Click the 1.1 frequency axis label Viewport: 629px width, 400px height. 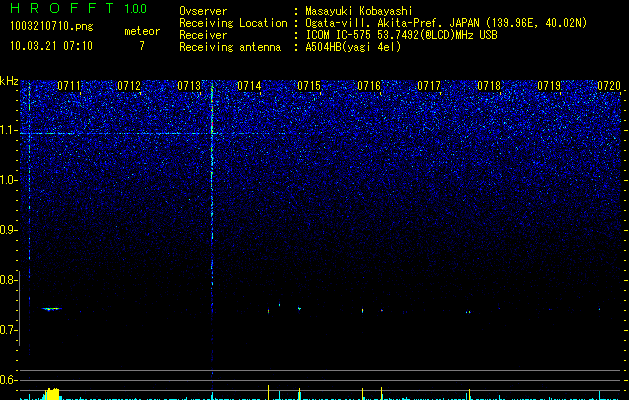pyautogui.click(x=8, y=130)
